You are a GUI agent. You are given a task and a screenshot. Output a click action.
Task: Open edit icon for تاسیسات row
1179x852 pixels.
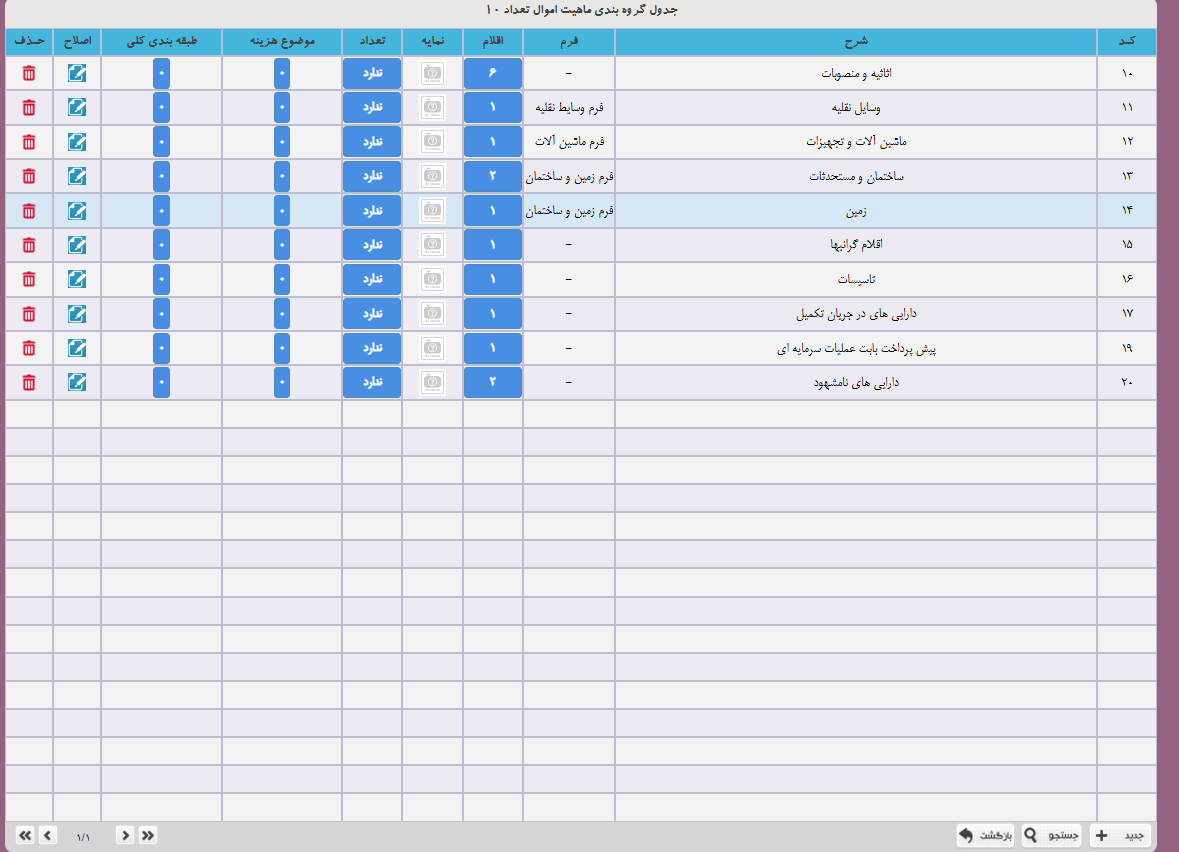tap(77, 279)
